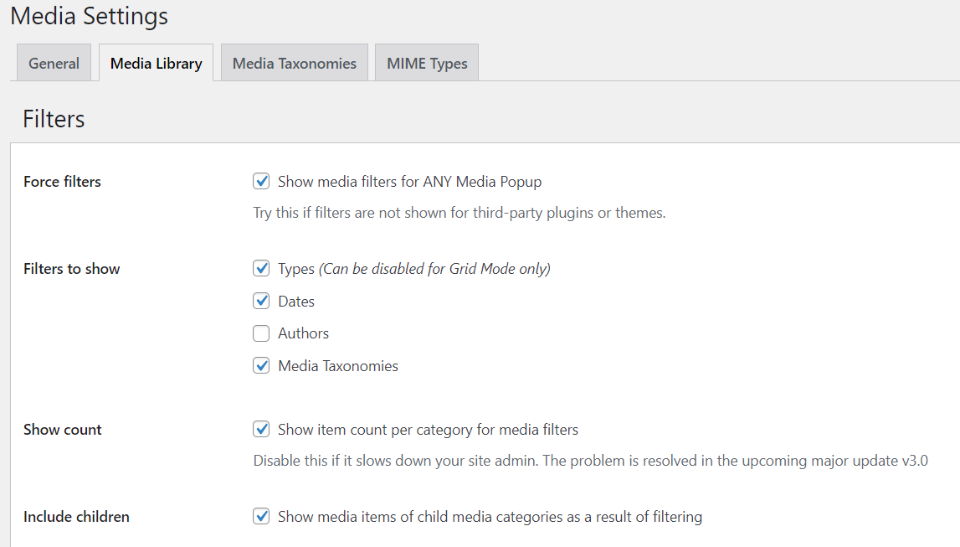Turn off the Show count checkbox box
This screenshot has width=960, height=547.
coord(262,430)
